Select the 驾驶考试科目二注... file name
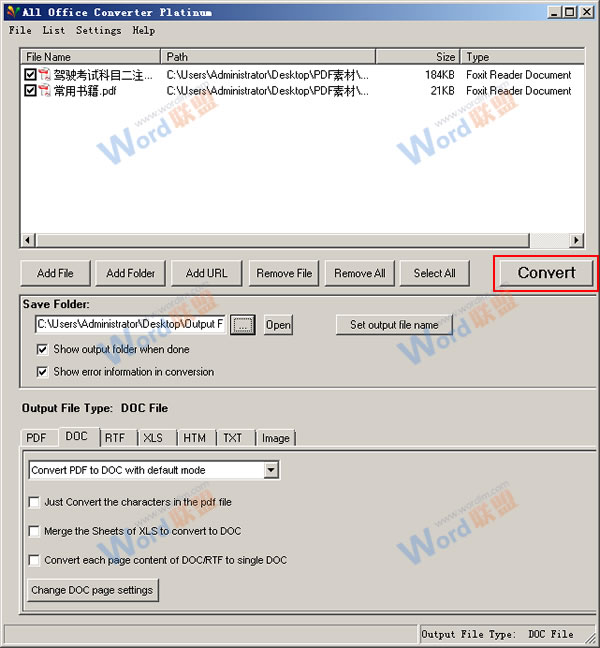 click(103, 75)
